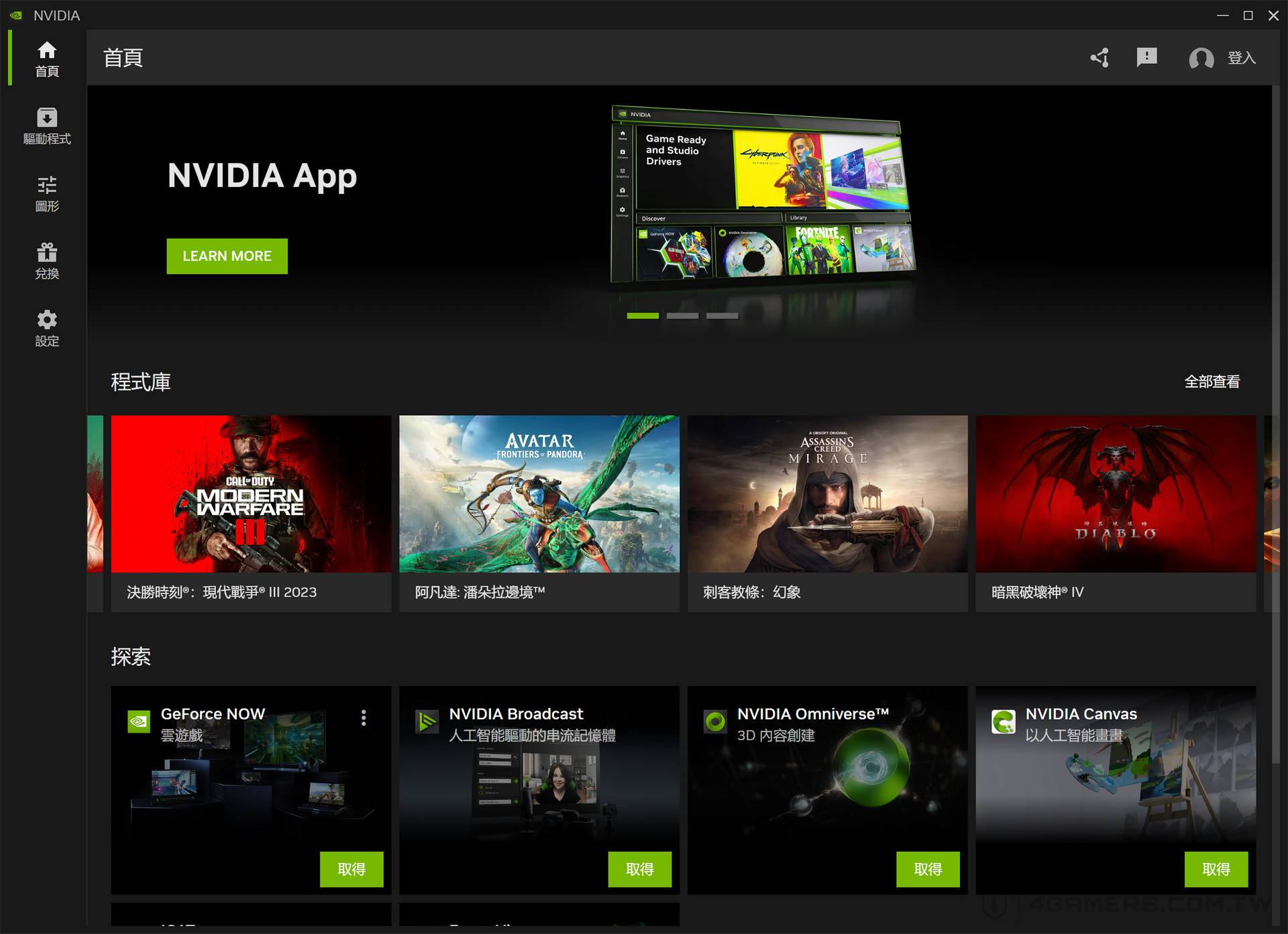This screenshot has width=1288, height=934.
Task: Click 取得 button on GeForce NOW card
Action: 352,870
